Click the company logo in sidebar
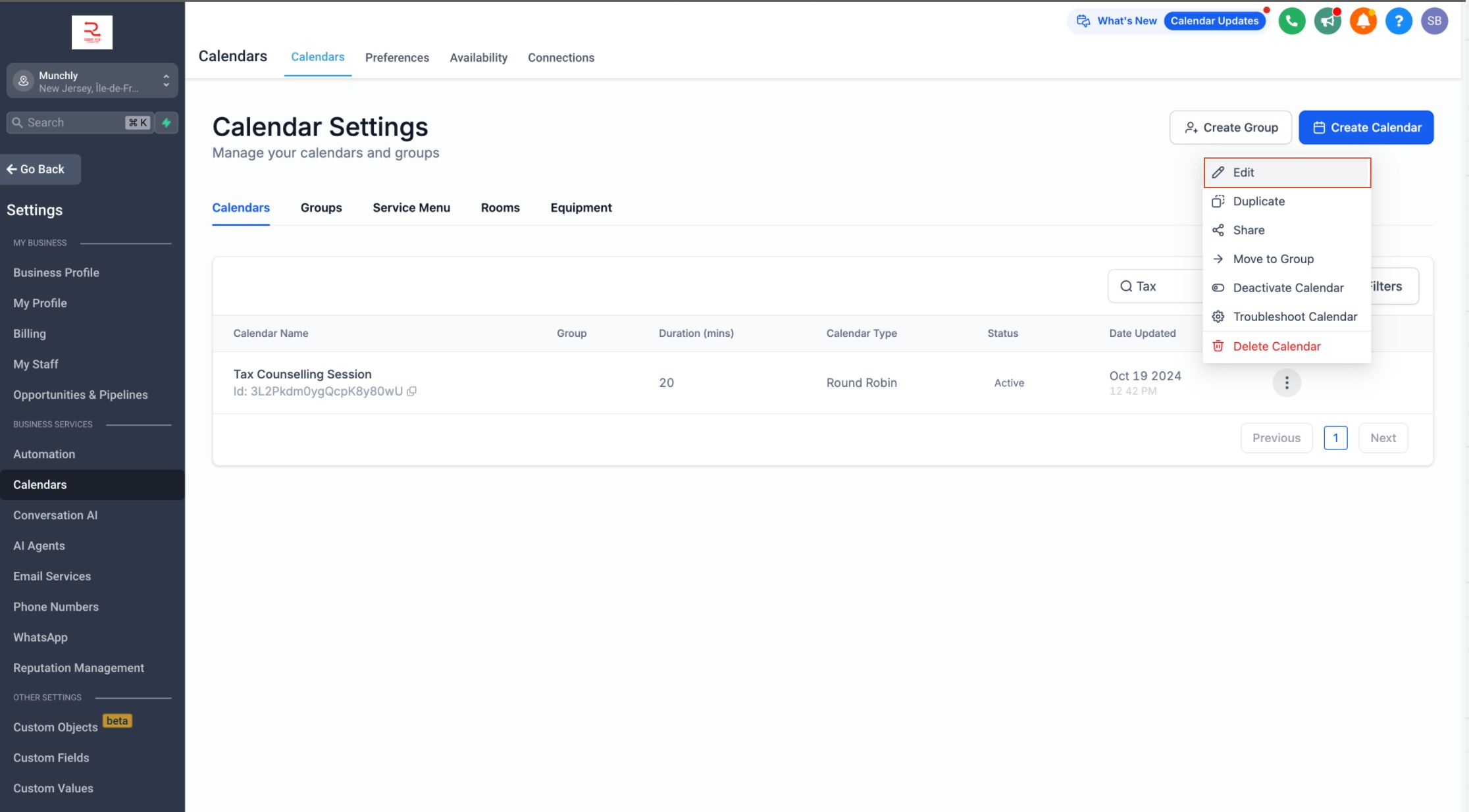Viewport: 1469px width, 812px height. (92, 32)
